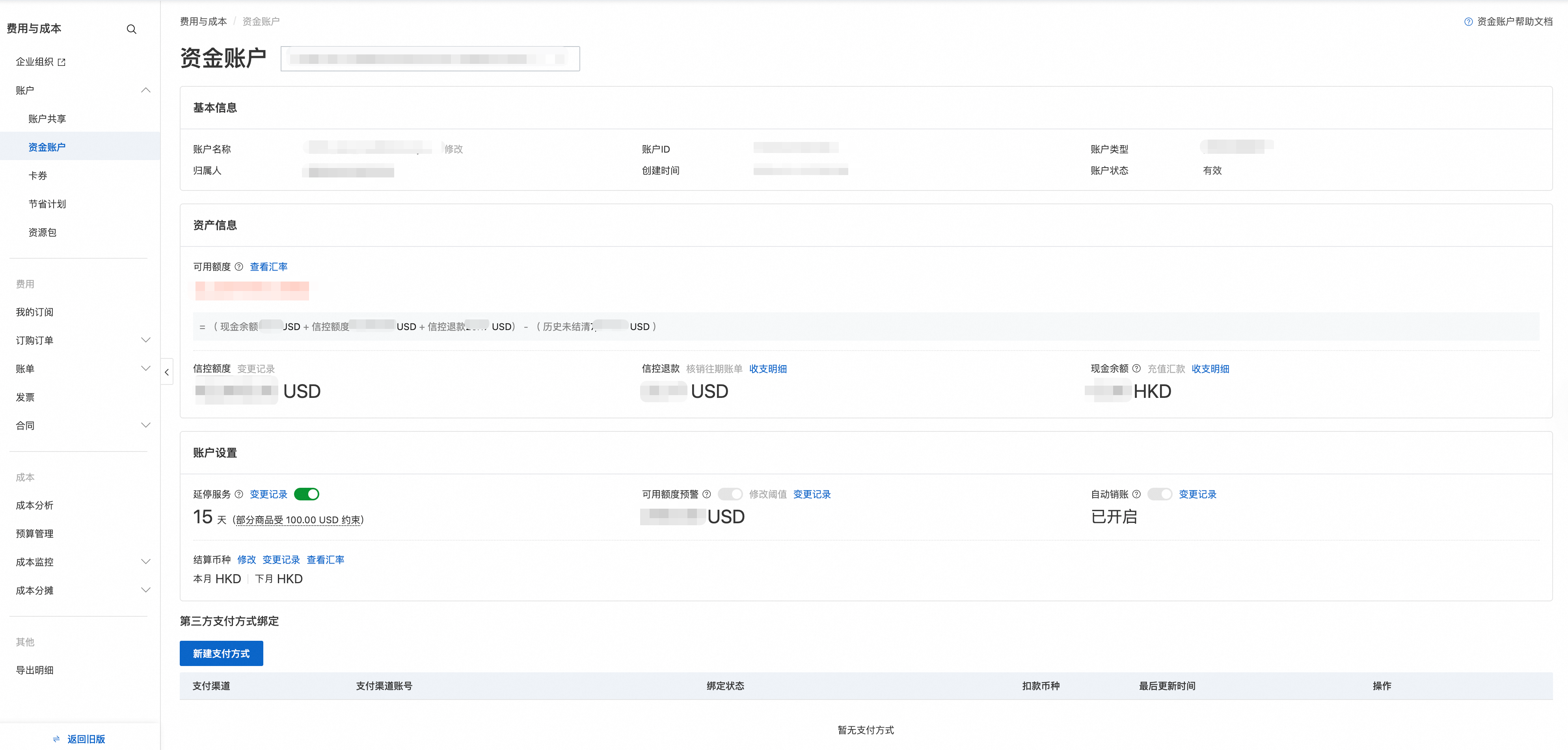Click the help icon beside 可用额度预警
The height and width of the screenshot is (750, 1568).
[706, 494]
